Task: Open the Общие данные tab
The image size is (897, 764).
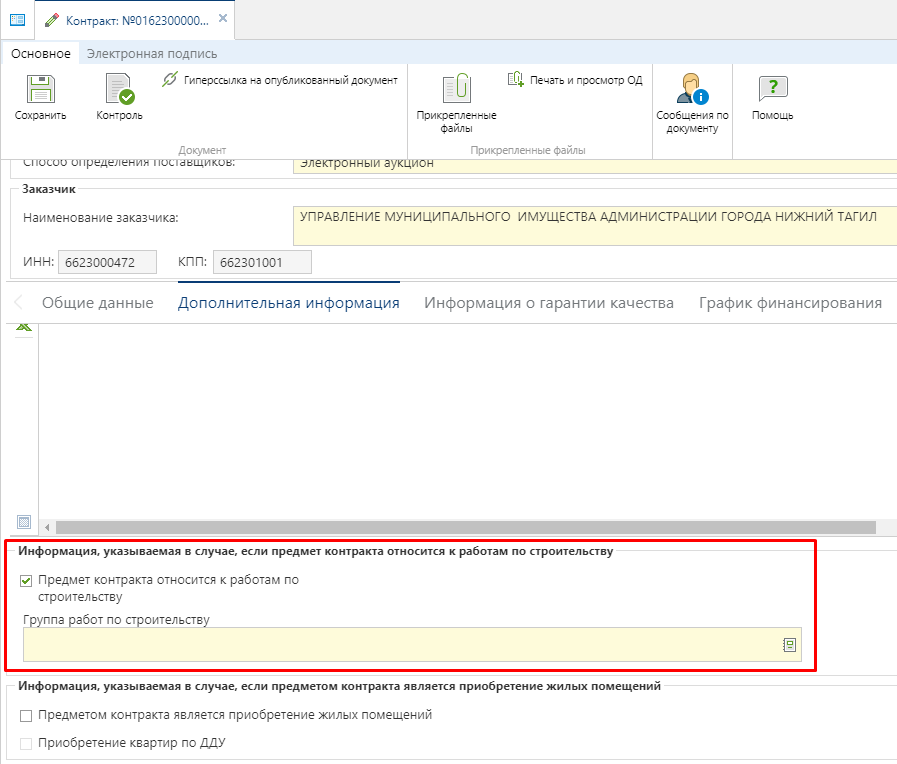Action: [97, 303]
